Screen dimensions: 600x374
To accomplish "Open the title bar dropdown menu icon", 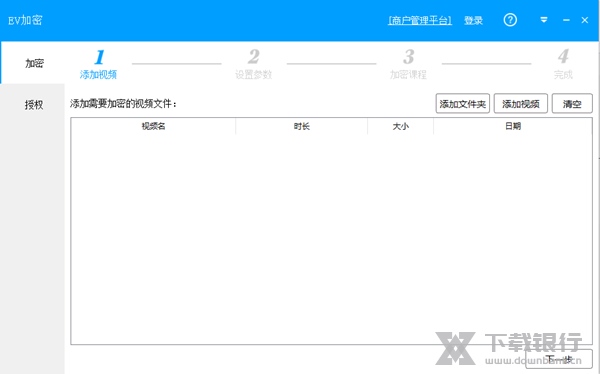I will [x=544, y=20].
